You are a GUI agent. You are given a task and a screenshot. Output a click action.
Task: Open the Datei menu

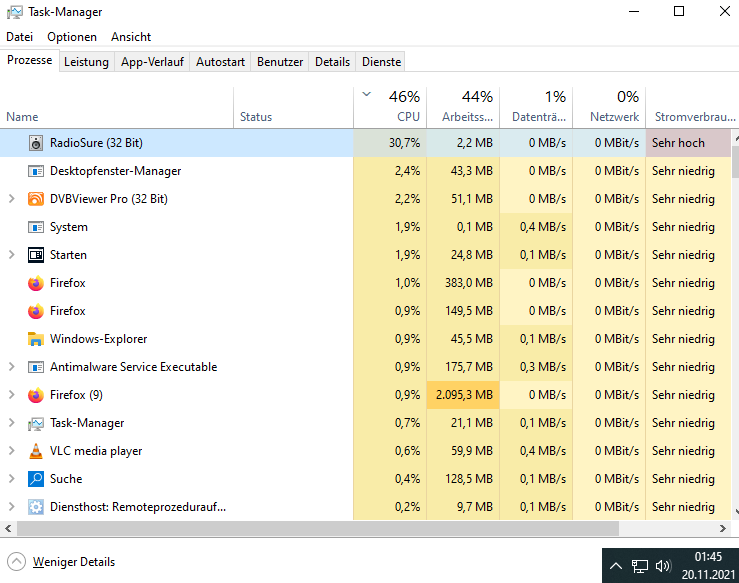tap(19, 37)
